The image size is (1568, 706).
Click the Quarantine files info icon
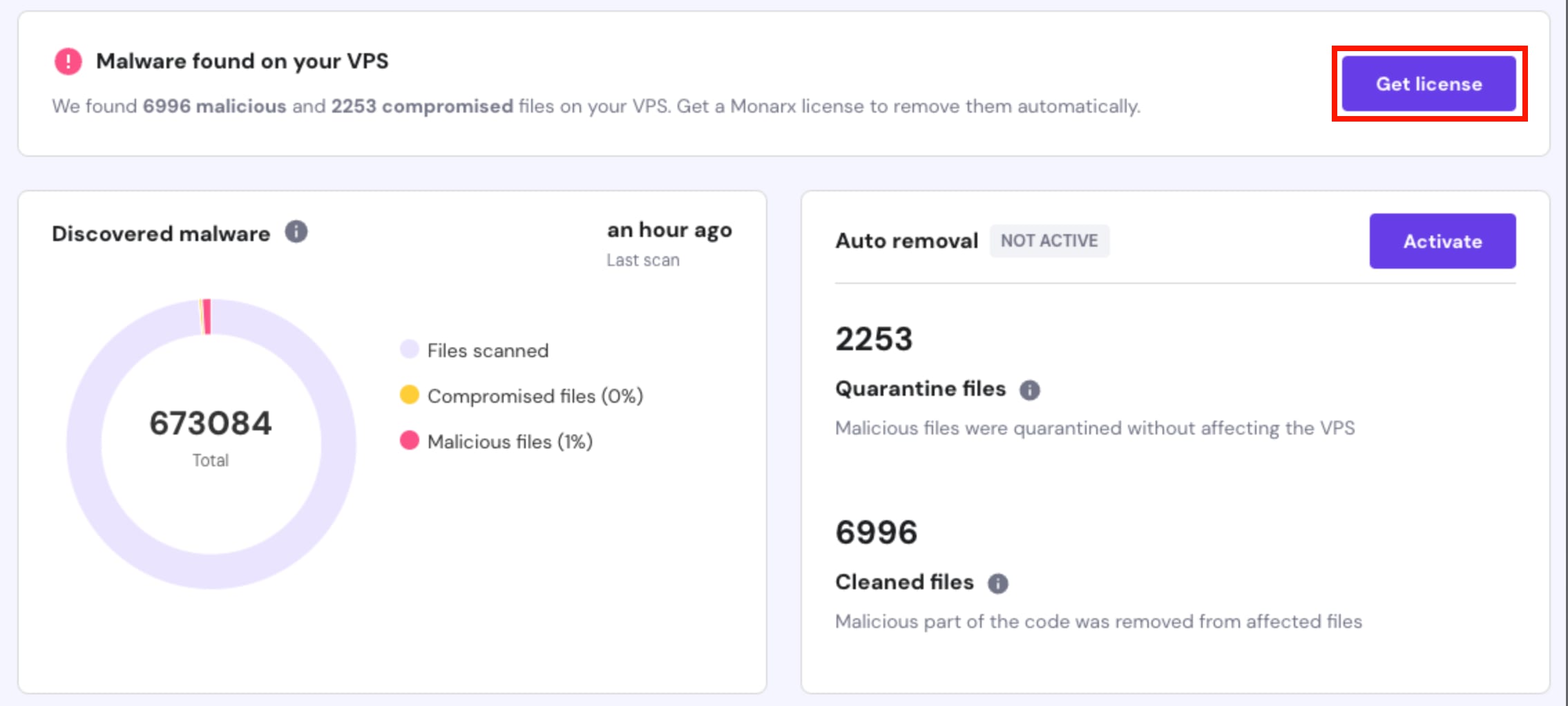pos(1030,390)
